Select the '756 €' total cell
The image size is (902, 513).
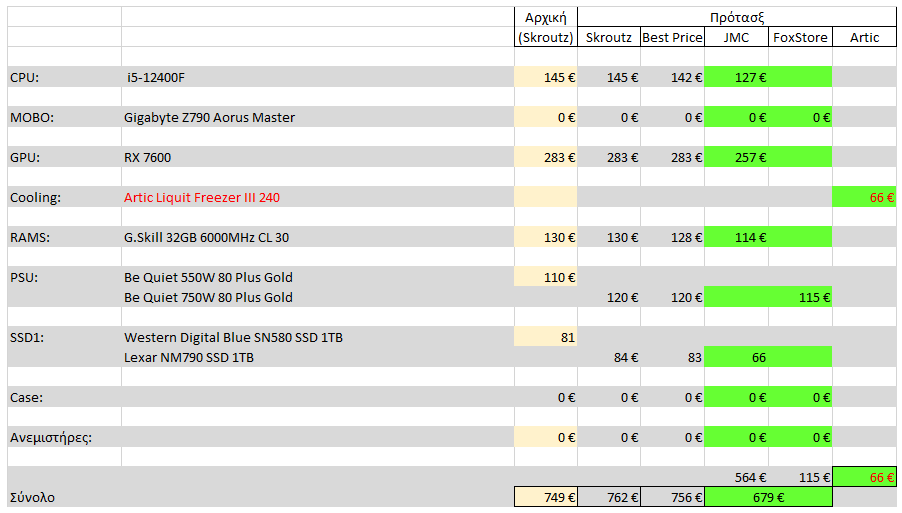tap(672, 497)
